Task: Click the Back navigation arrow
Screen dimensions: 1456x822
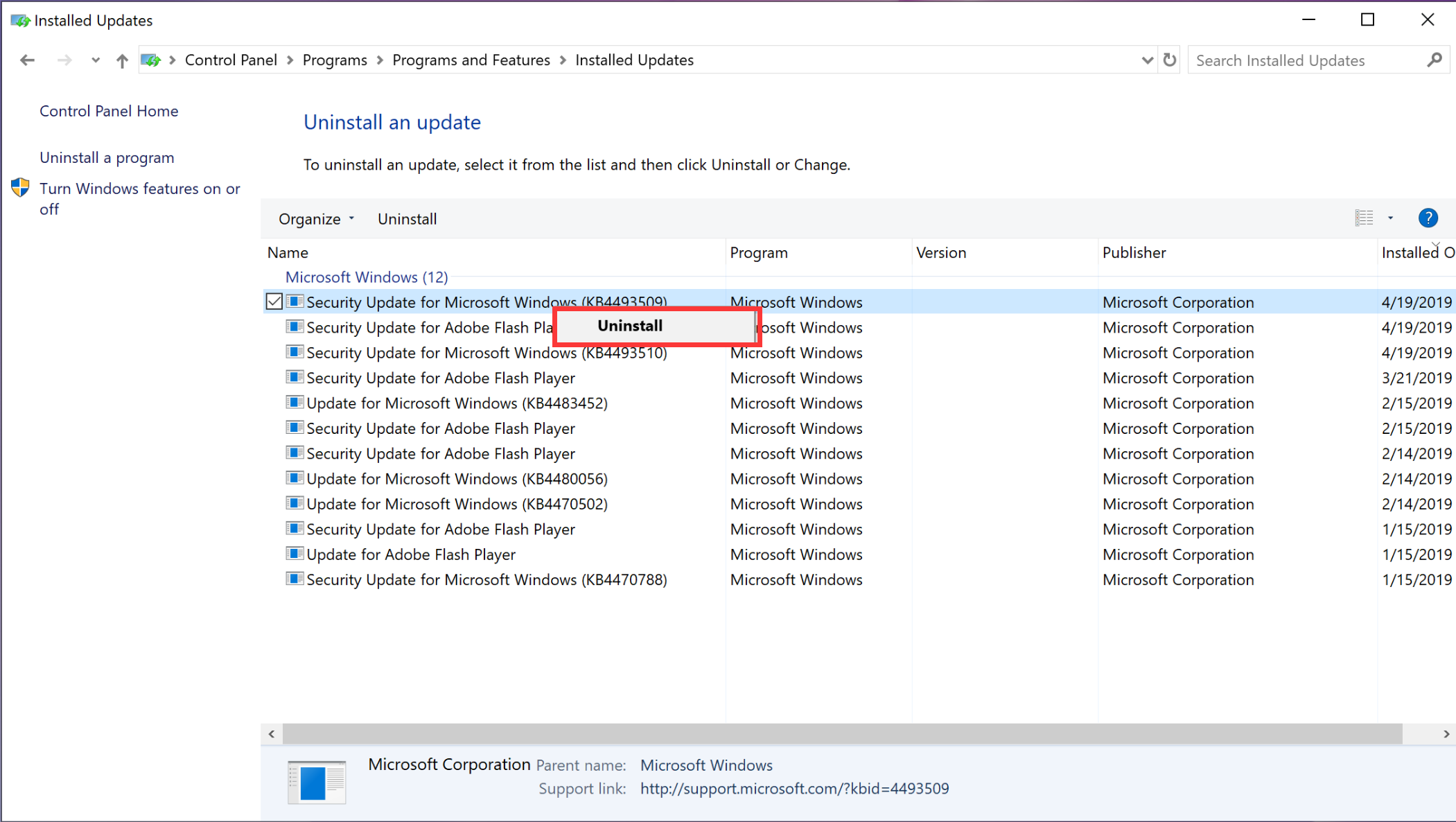Action: (28, 60)
